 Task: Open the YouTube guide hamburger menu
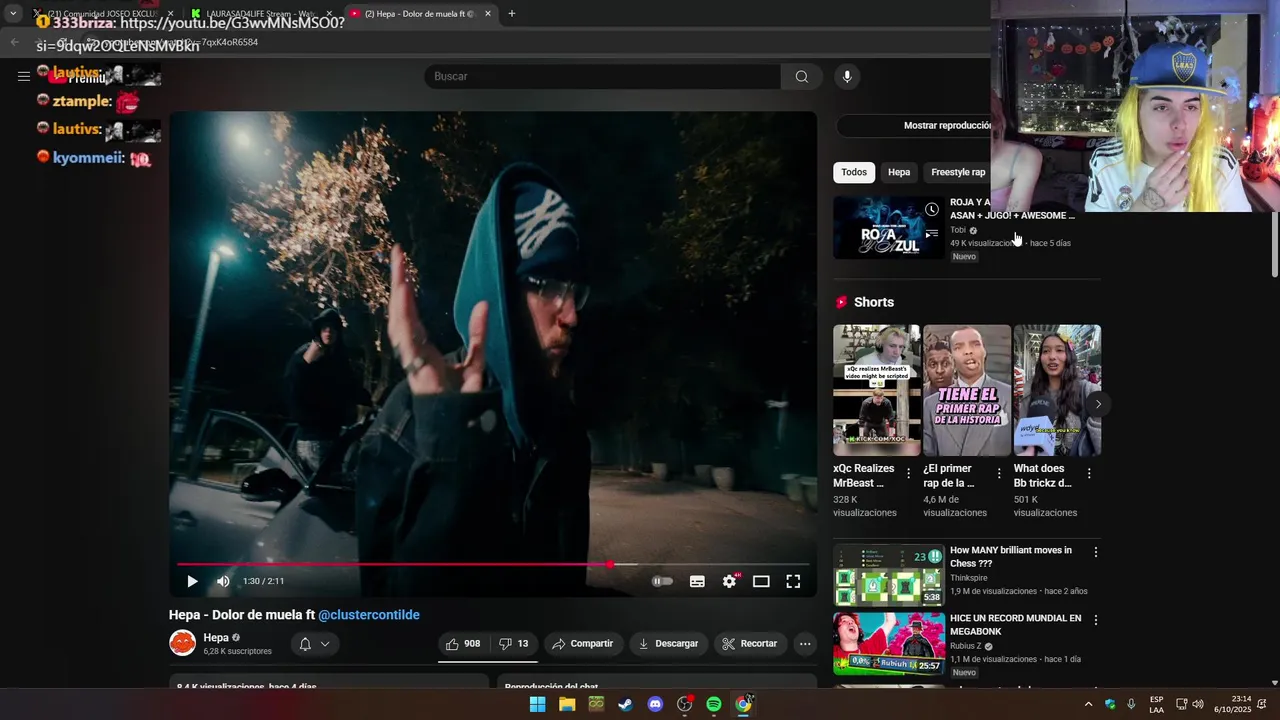(23, 76)
